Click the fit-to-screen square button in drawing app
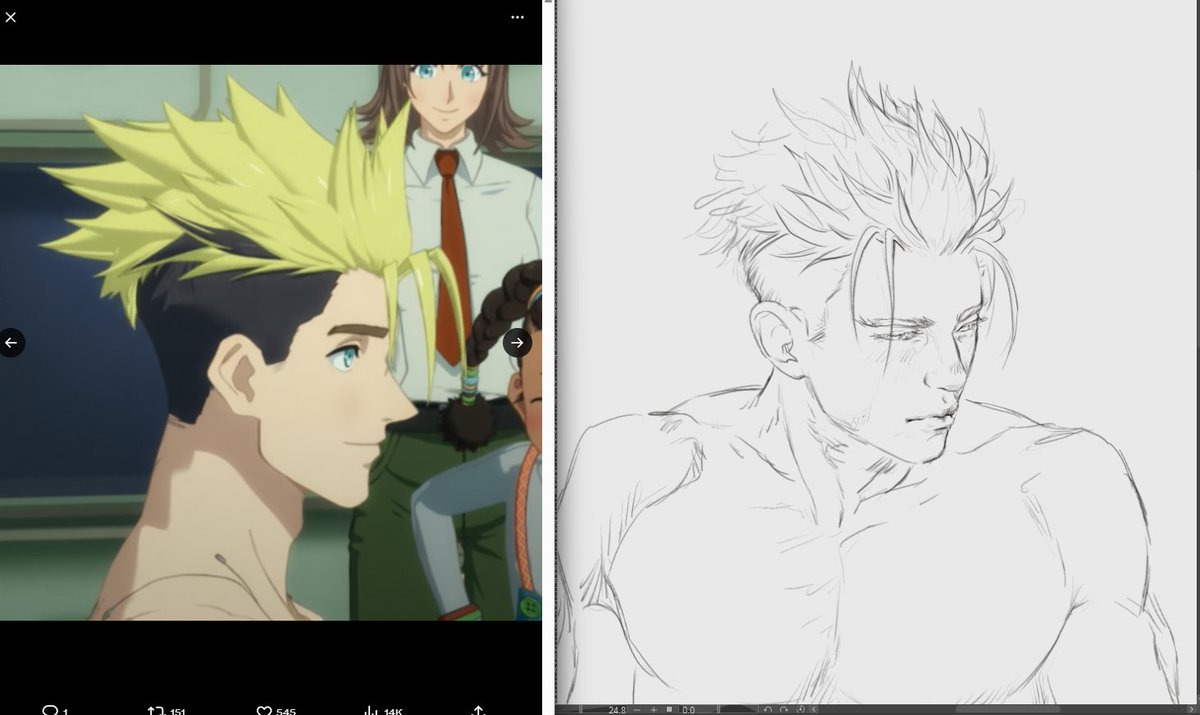 pyautogui.click(x=669, y=709)
